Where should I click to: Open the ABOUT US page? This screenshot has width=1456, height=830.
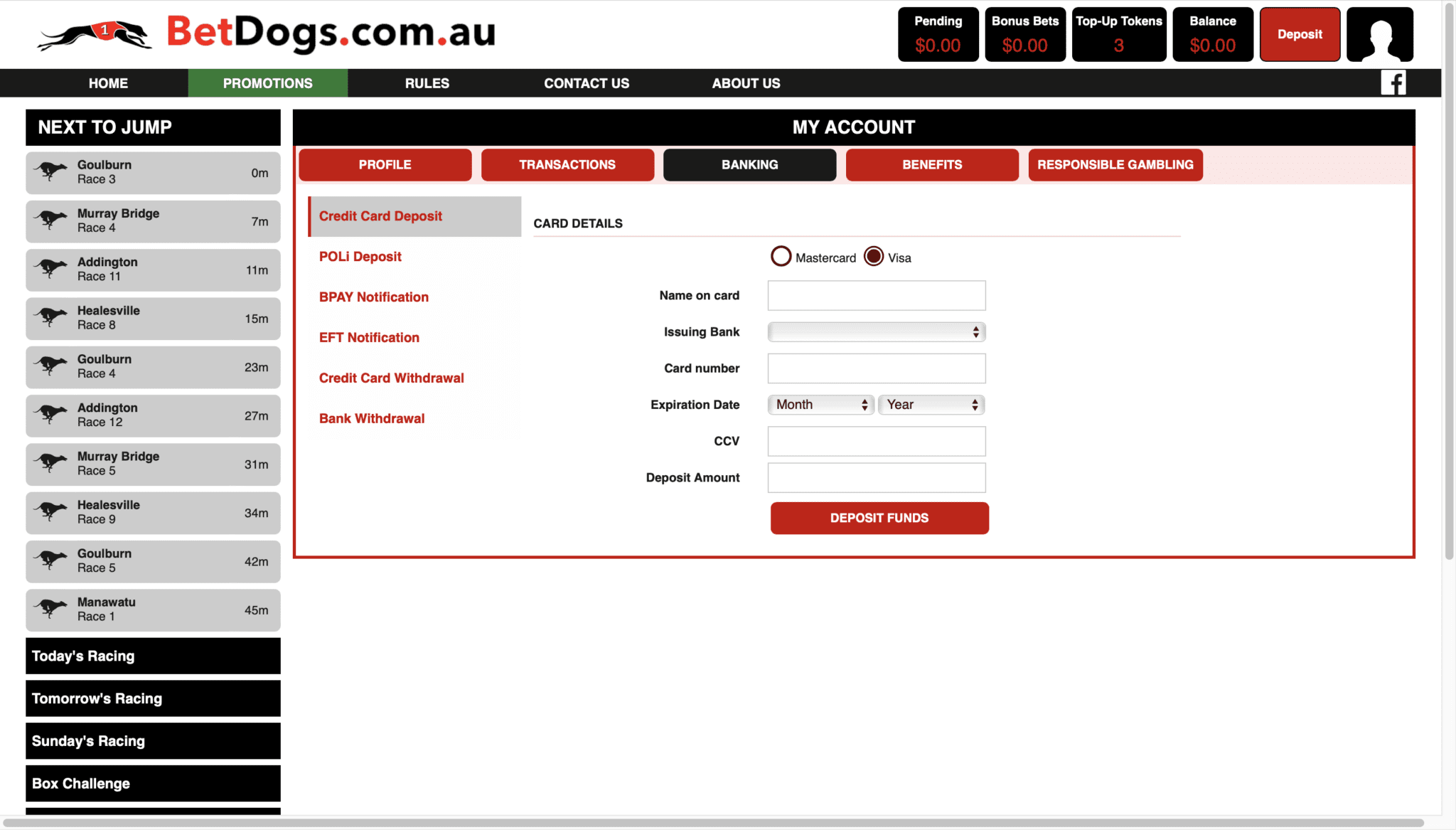coord(746,83)
